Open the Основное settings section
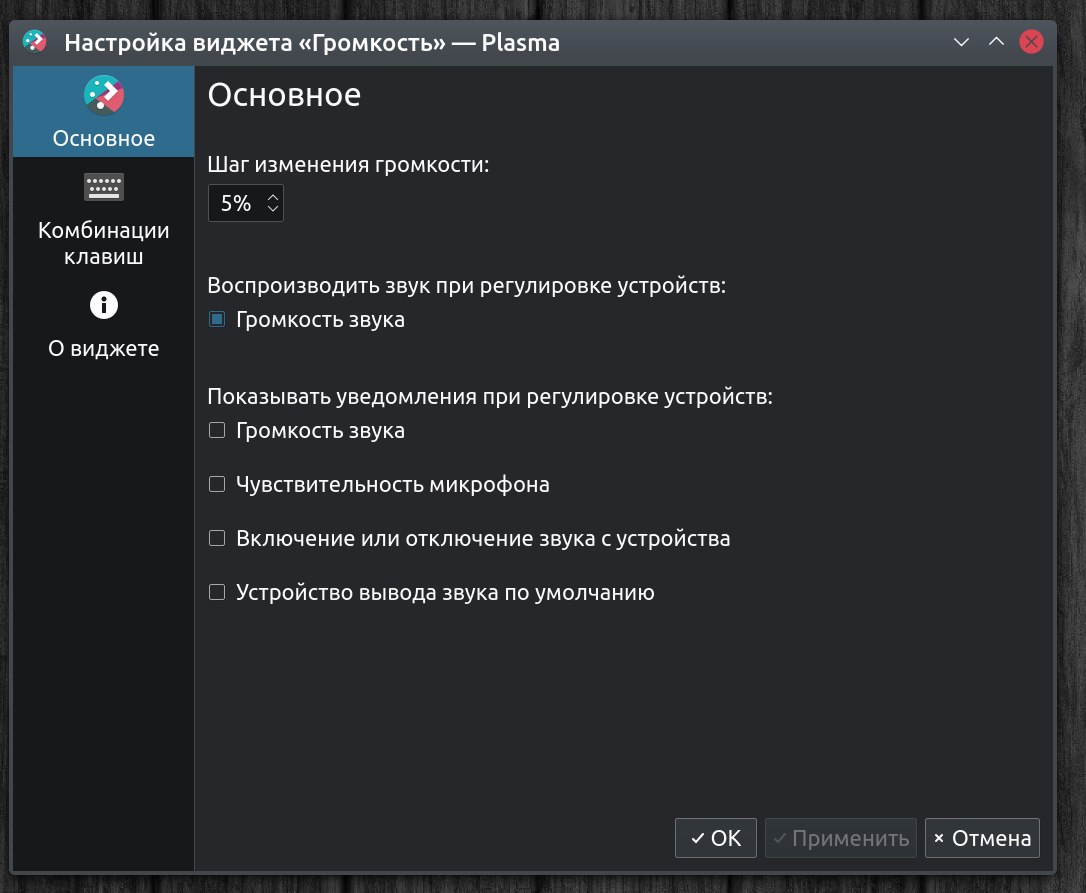The width and height of the screenshot is (1086, 893). point(103,112)
